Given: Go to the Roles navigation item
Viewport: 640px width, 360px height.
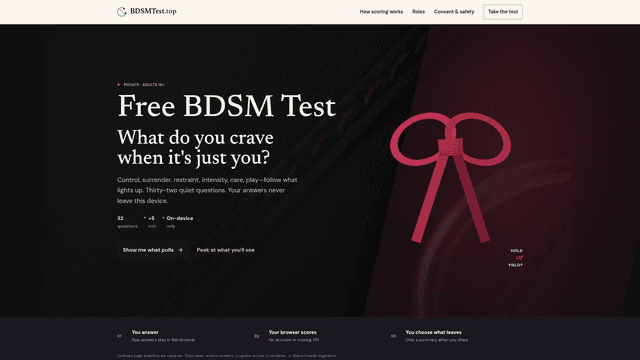Looking at the screenshot, I should click(x=418, y=12).
